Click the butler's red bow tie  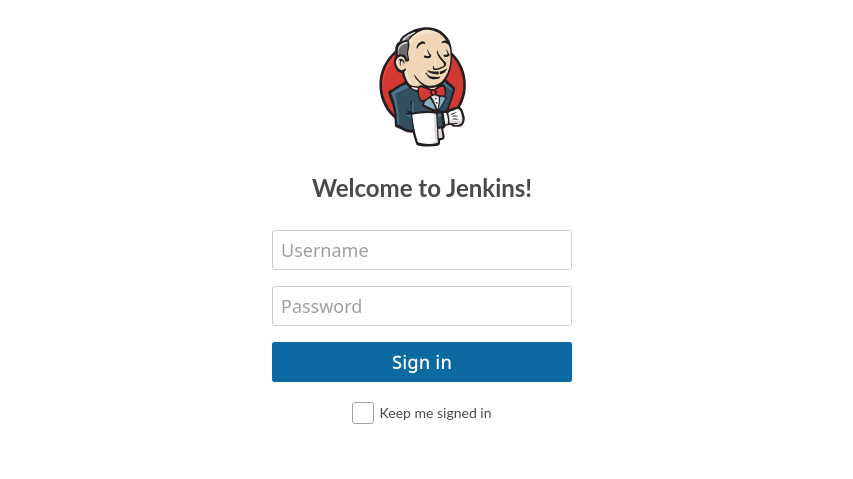click(431, 92)
